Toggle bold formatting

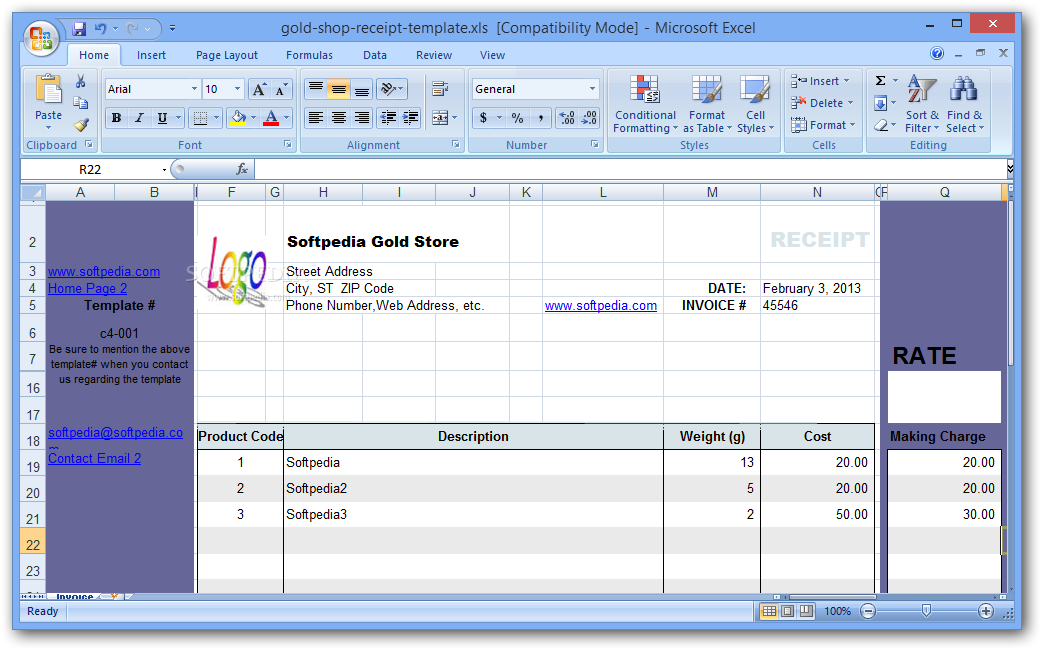click(x=116, y=118)
